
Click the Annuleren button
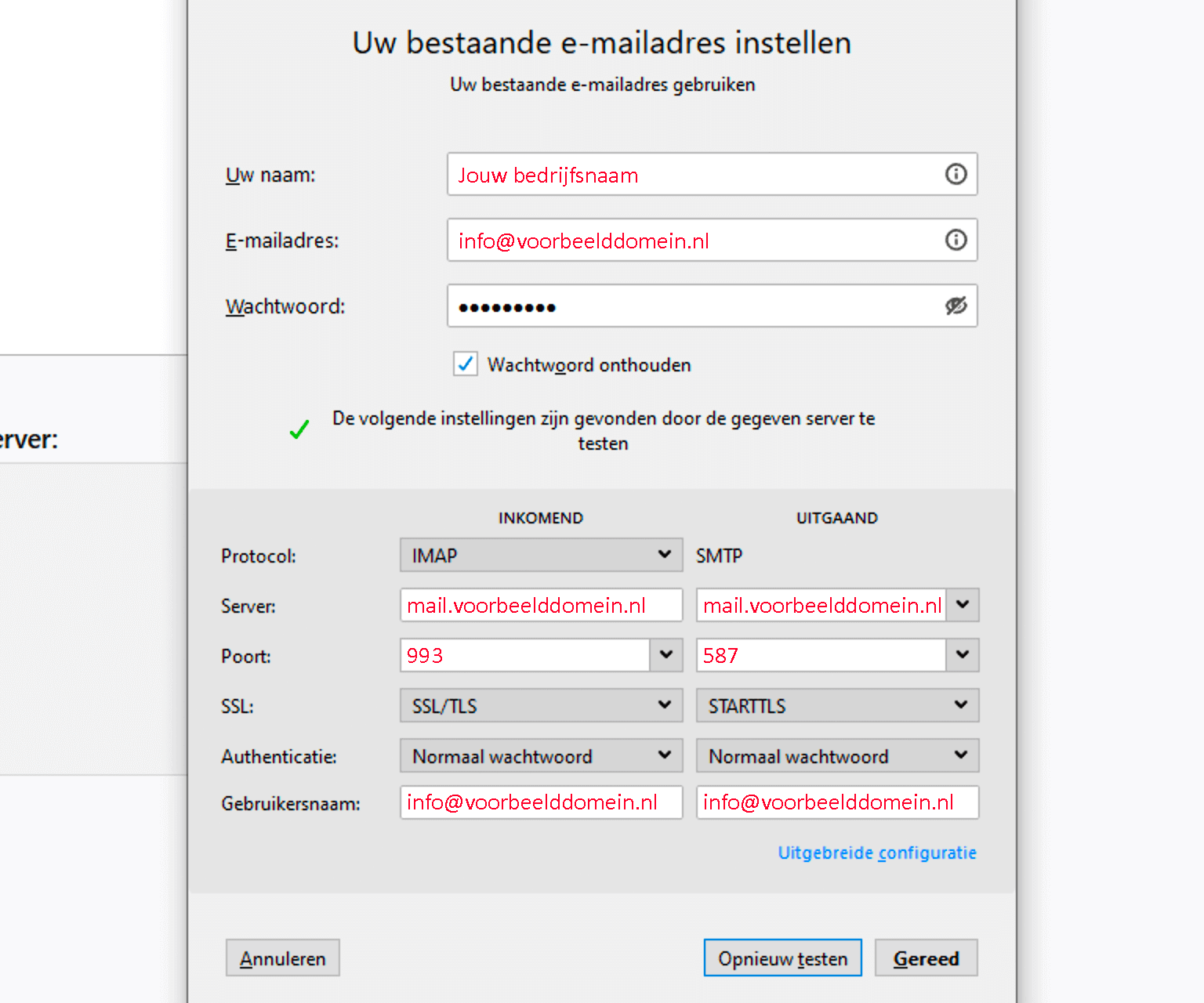click(x=282, y=958)
